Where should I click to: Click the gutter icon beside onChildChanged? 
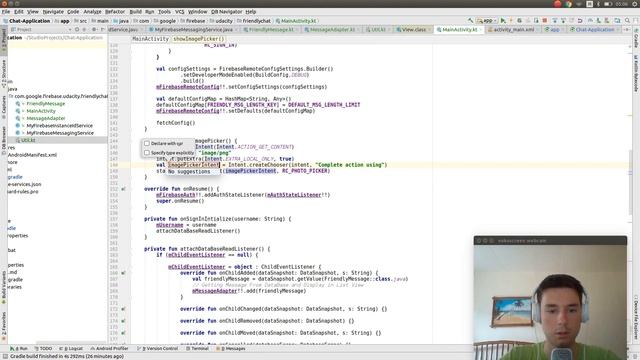coord(123,309)
